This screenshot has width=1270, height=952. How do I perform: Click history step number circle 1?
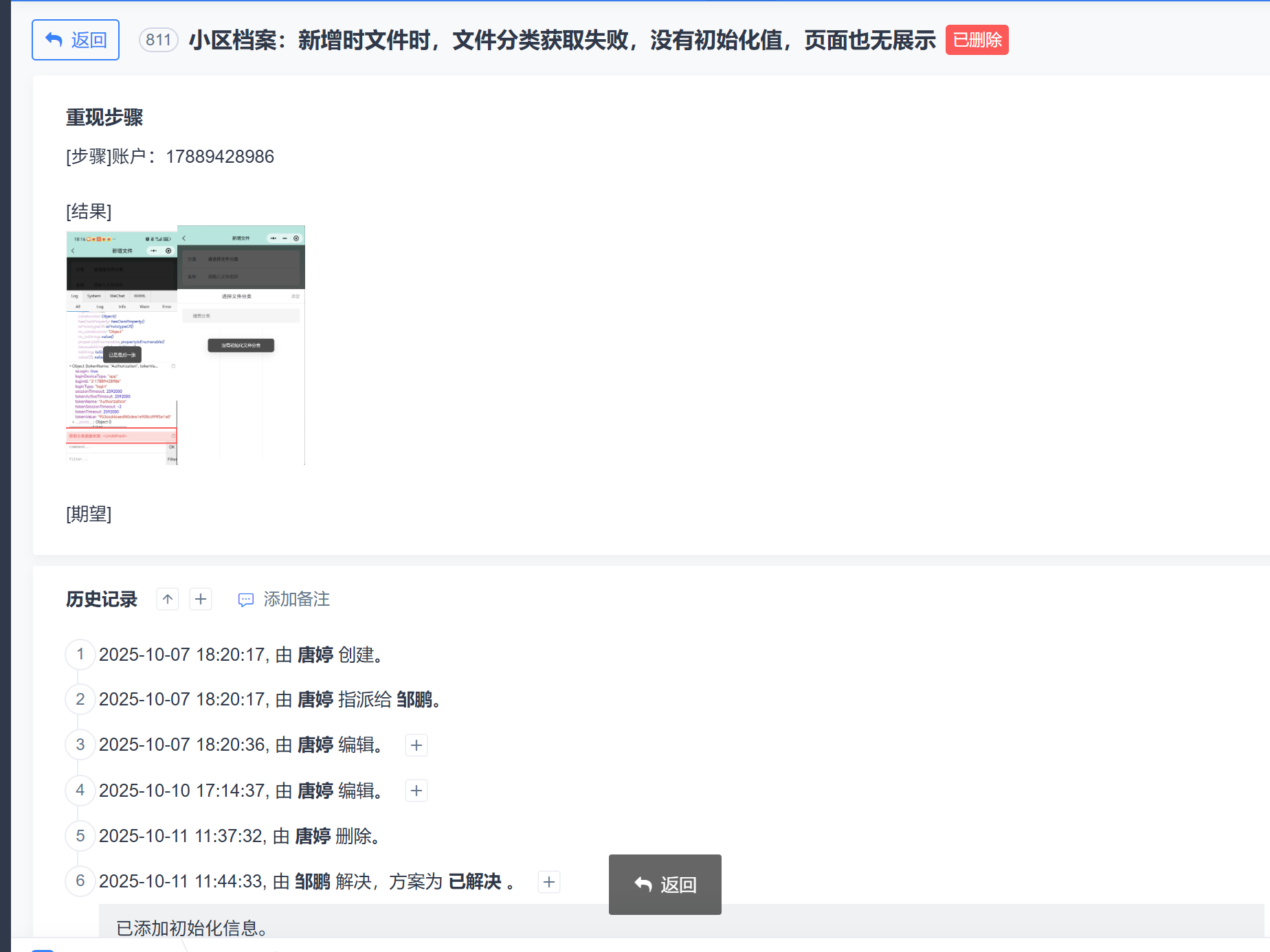[x=80, y=655]
